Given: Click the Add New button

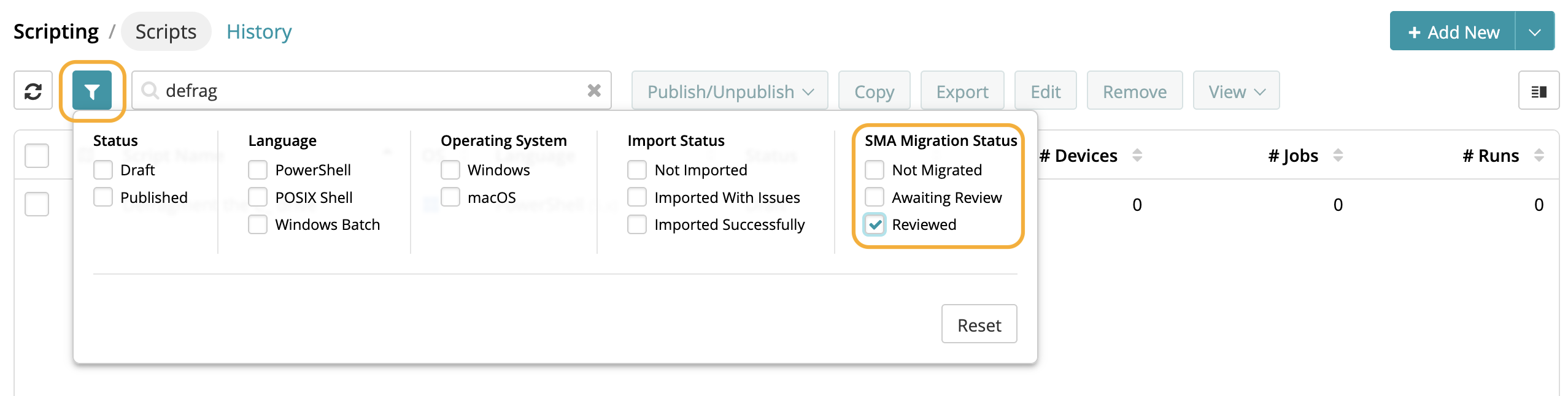Looking at the screenshot, I should click(x=1453, y=32).
